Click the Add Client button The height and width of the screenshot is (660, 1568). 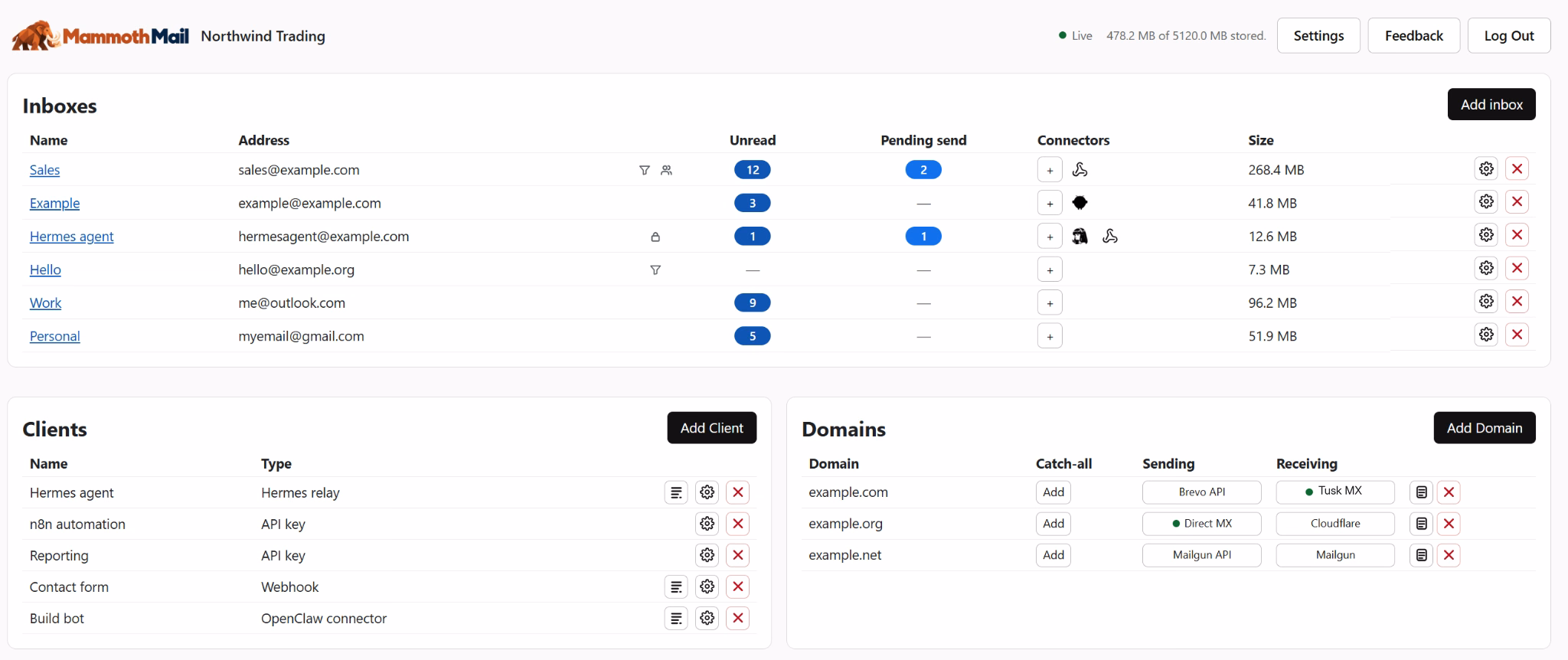[712, 428]
